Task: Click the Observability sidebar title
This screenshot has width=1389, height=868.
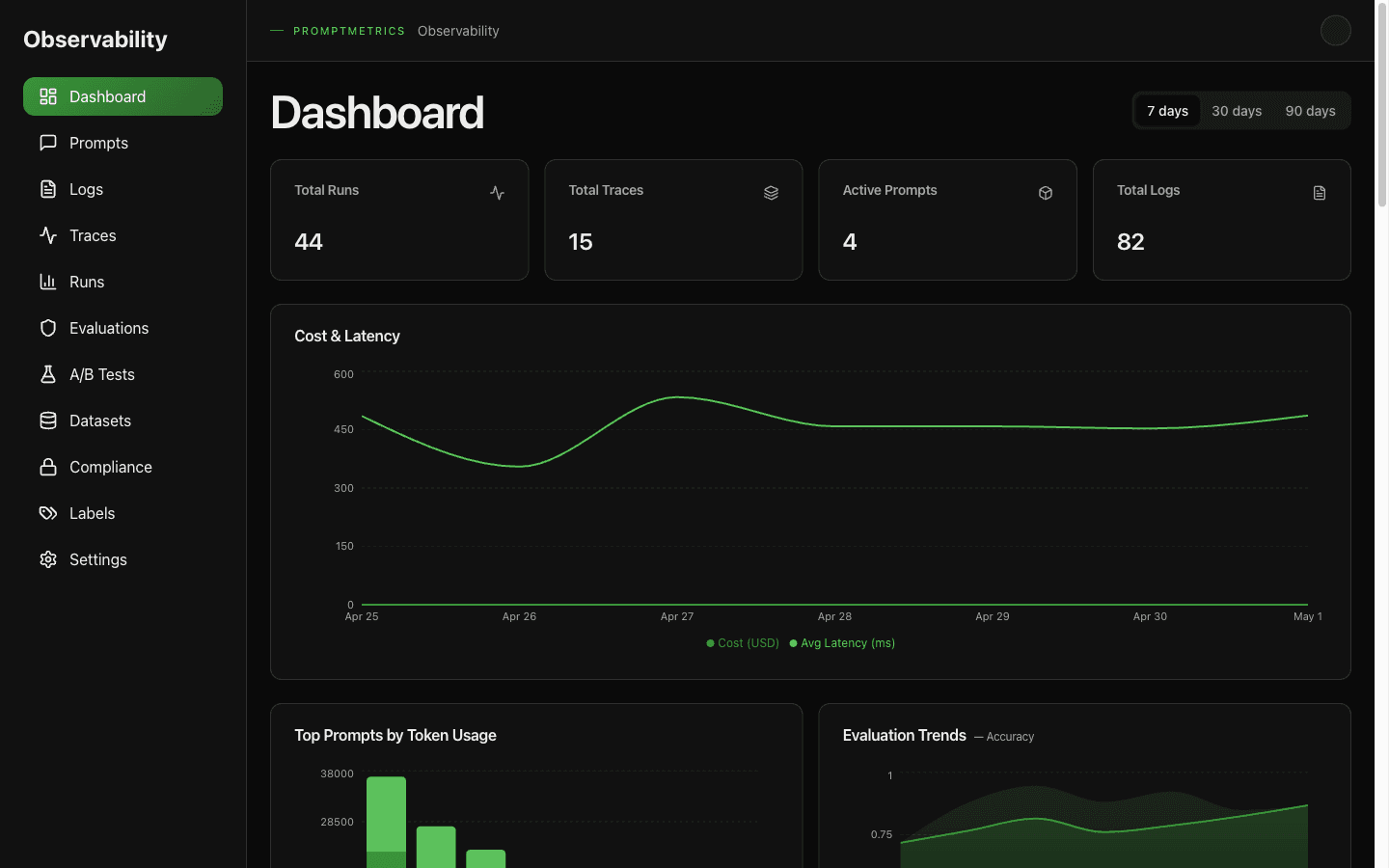Action: click(x=95, y=40)
